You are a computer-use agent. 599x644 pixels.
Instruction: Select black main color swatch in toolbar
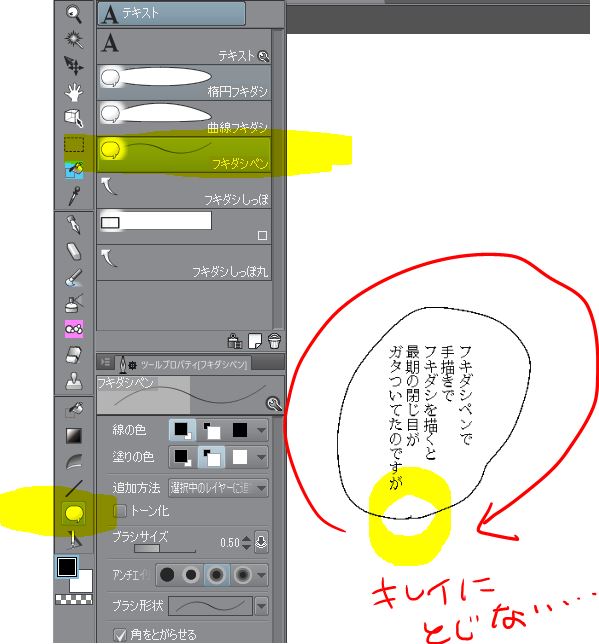[x=67, y=567]
